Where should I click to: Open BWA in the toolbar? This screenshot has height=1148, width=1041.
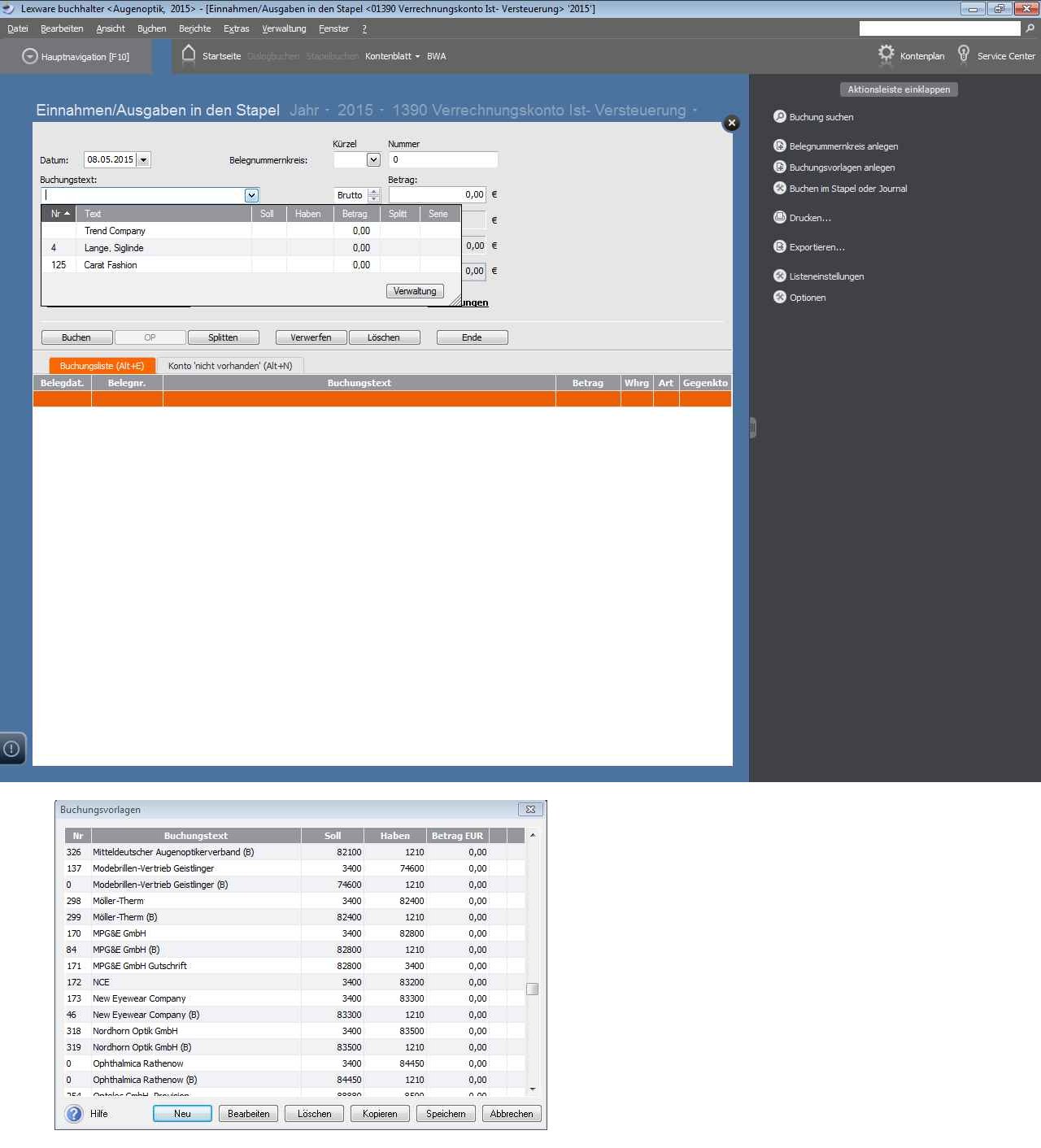click(437, 56)
